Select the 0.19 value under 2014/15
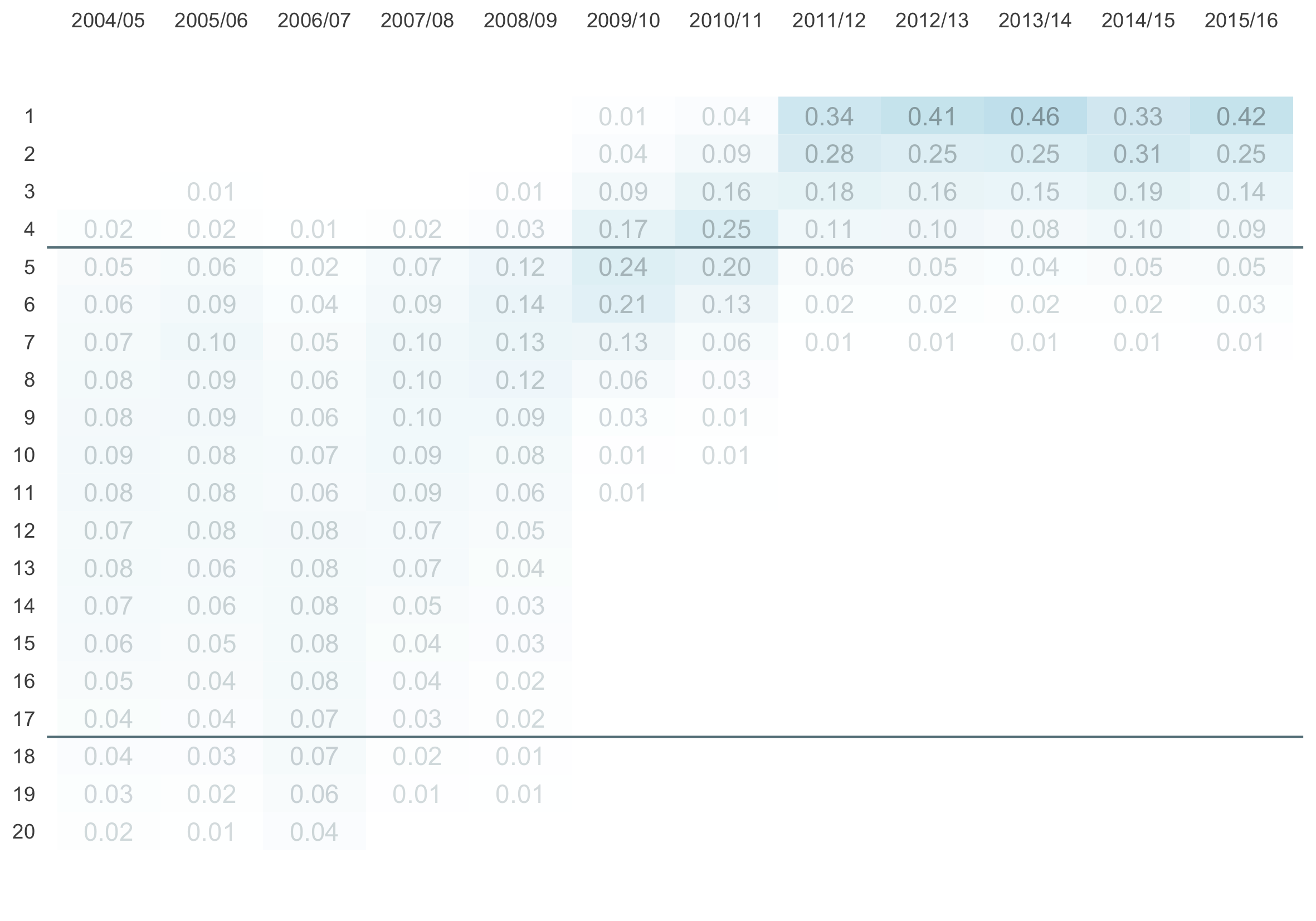 [x=1138, y=192]
